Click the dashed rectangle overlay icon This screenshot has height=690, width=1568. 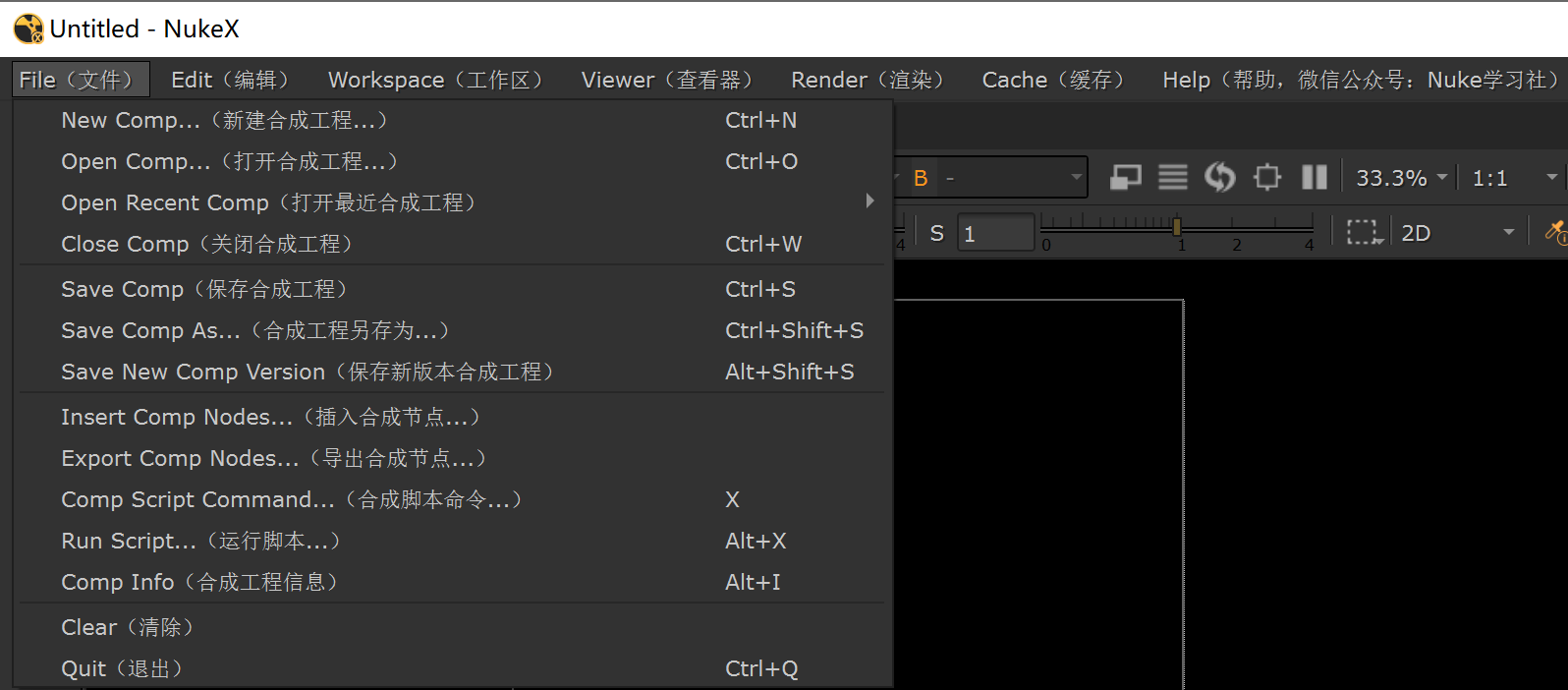click(1364, 233)
